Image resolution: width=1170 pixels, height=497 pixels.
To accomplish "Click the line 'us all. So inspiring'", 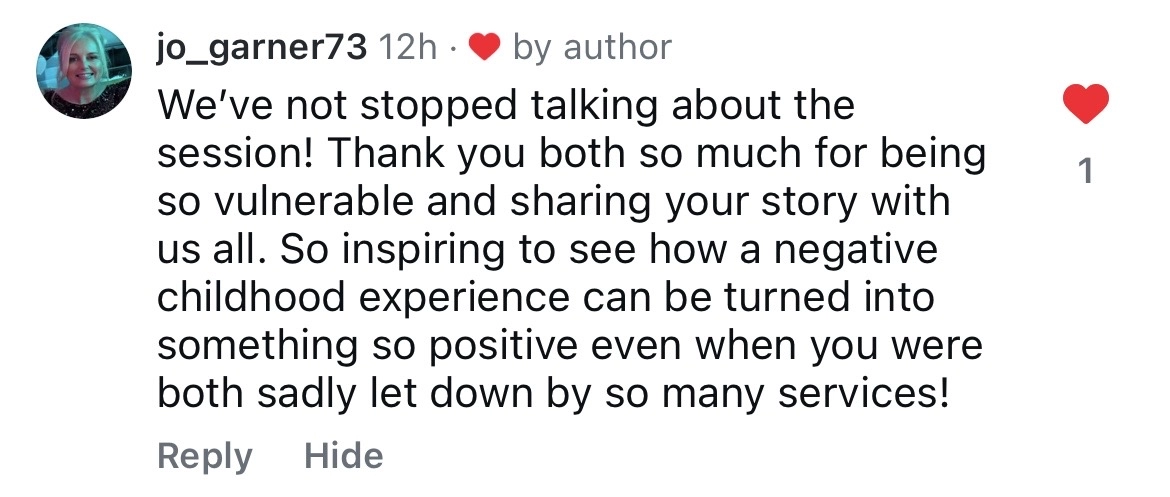I will [x=548, y=250].
